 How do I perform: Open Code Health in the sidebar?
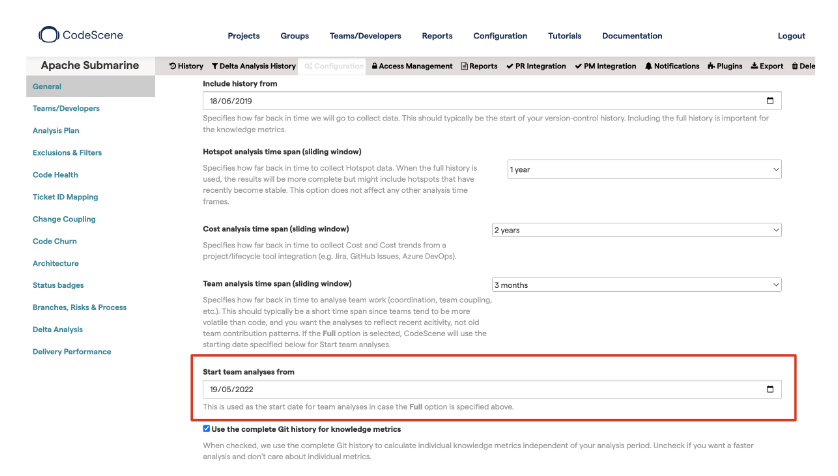pyautogui.click(x=55, y=175)
